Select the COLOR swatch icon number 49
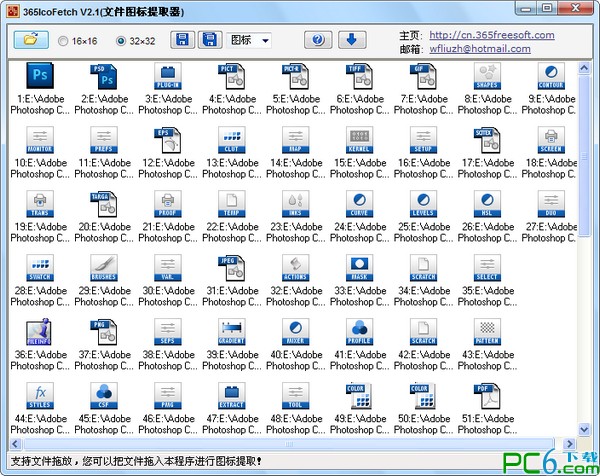Image resolution: width=600 pixels, height=476 pixels. 359,395
